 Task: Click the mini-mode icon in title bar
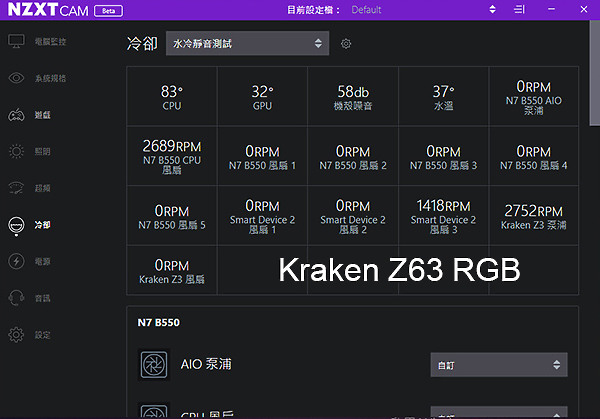pyautogui.click(x=519, y=9)
